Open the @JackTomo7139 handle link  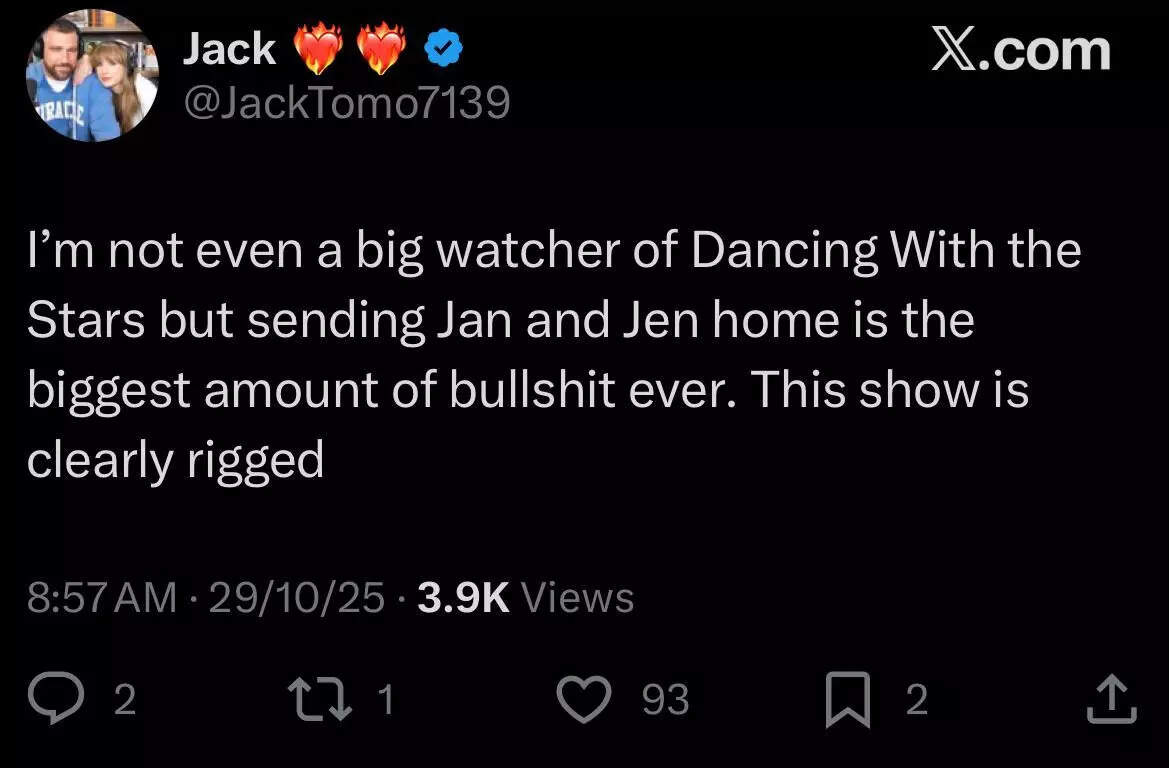346,102
